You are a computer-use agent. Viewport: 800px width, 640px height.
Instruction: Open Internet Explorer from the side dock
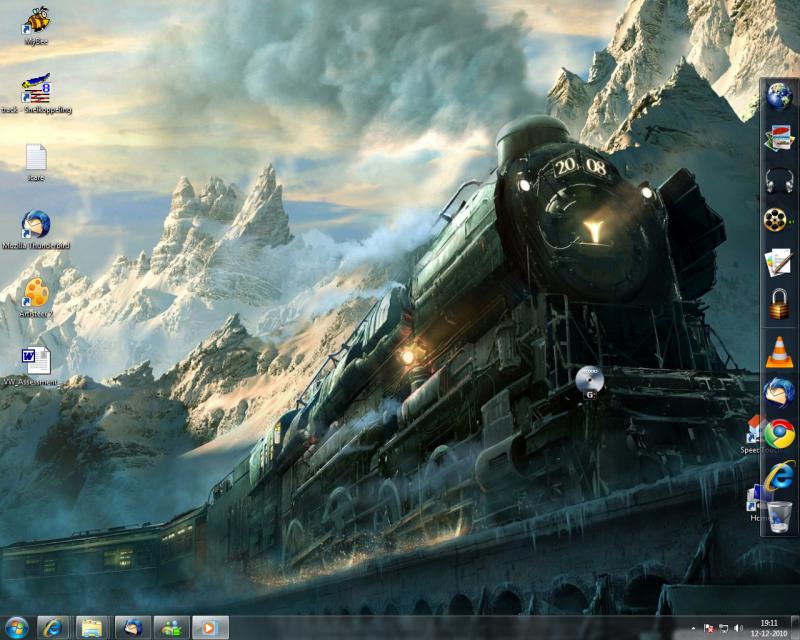pyautogui.click(x=779, y=476)
